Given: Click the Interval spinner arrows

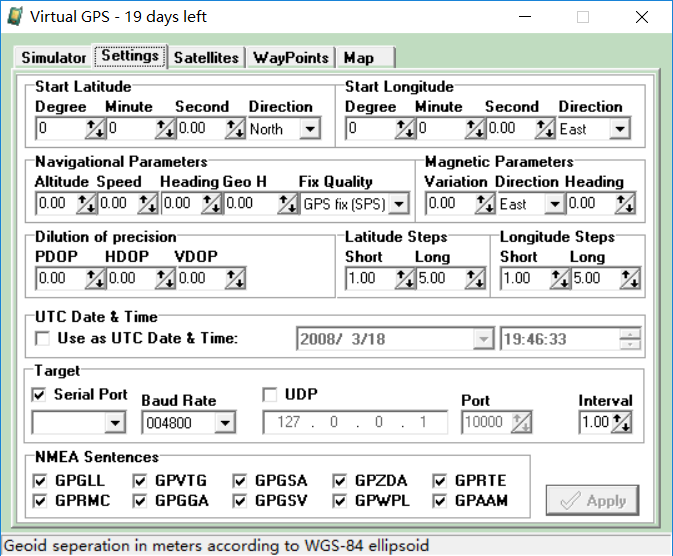Looking at the screenshot, I should click(x=621, y=422).
